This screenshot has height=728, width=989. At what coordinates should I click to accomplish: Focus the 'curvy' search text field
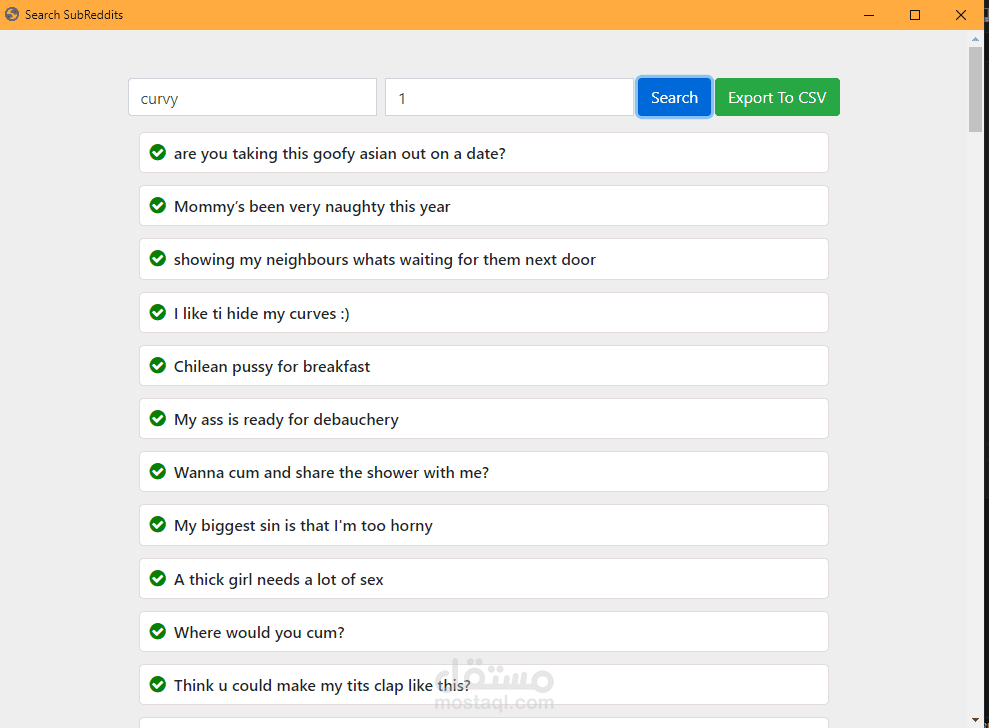click(x=252, y=97)
